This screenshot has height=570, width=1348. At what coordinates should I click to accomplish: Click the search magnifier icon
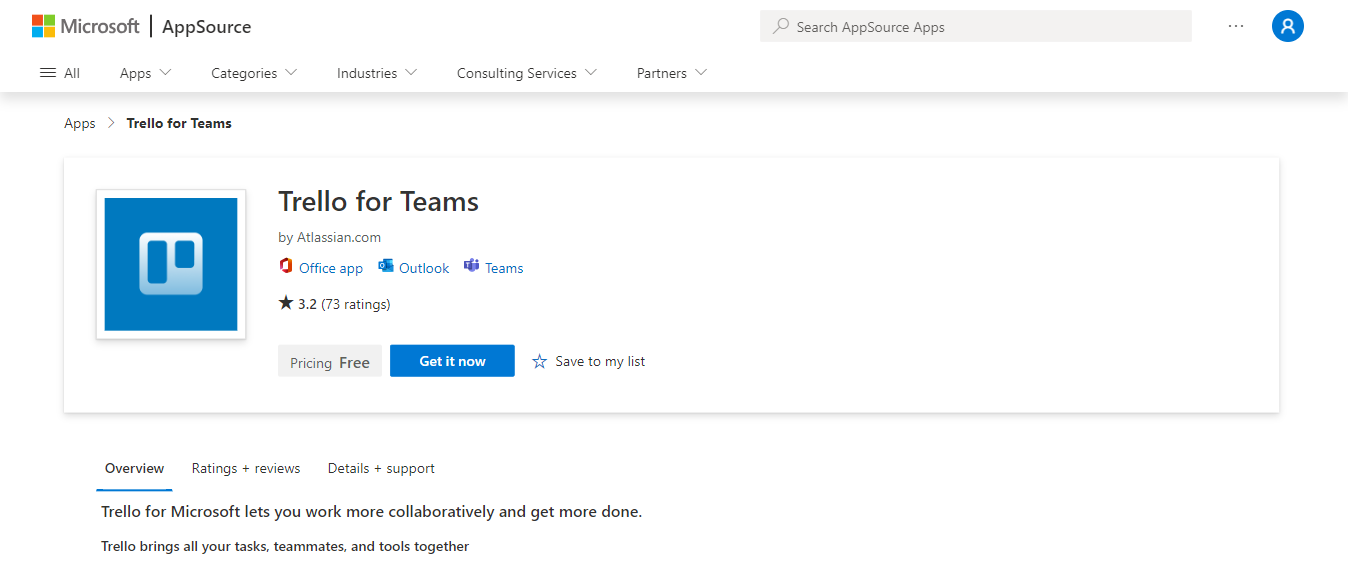[781, 26]
